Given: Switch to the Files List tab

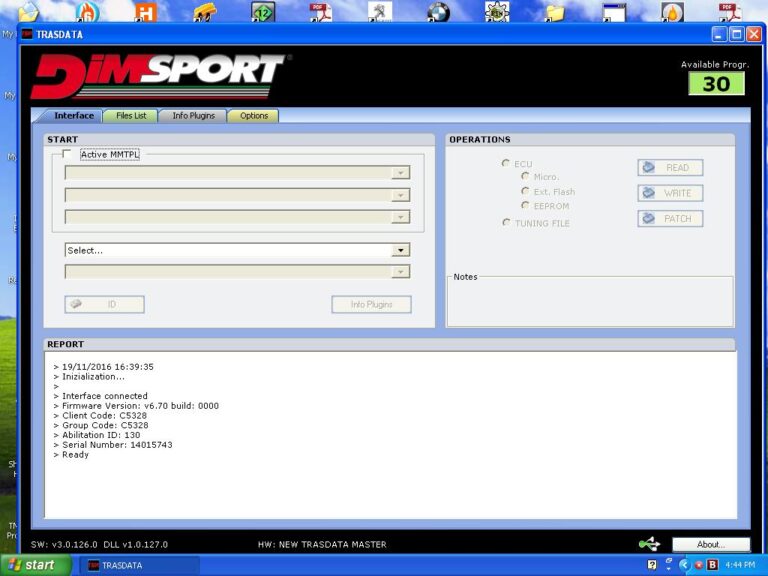Looking at the screenshot, I should [131, 116].
